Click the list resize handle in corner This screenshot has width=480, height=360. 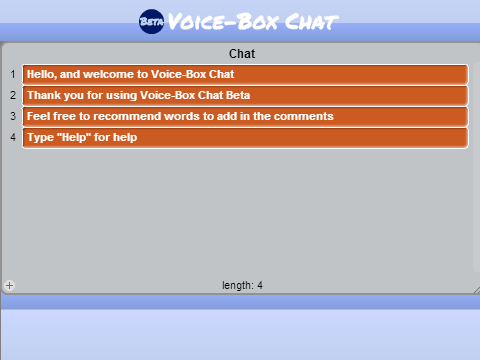click(x=477, y=290)
